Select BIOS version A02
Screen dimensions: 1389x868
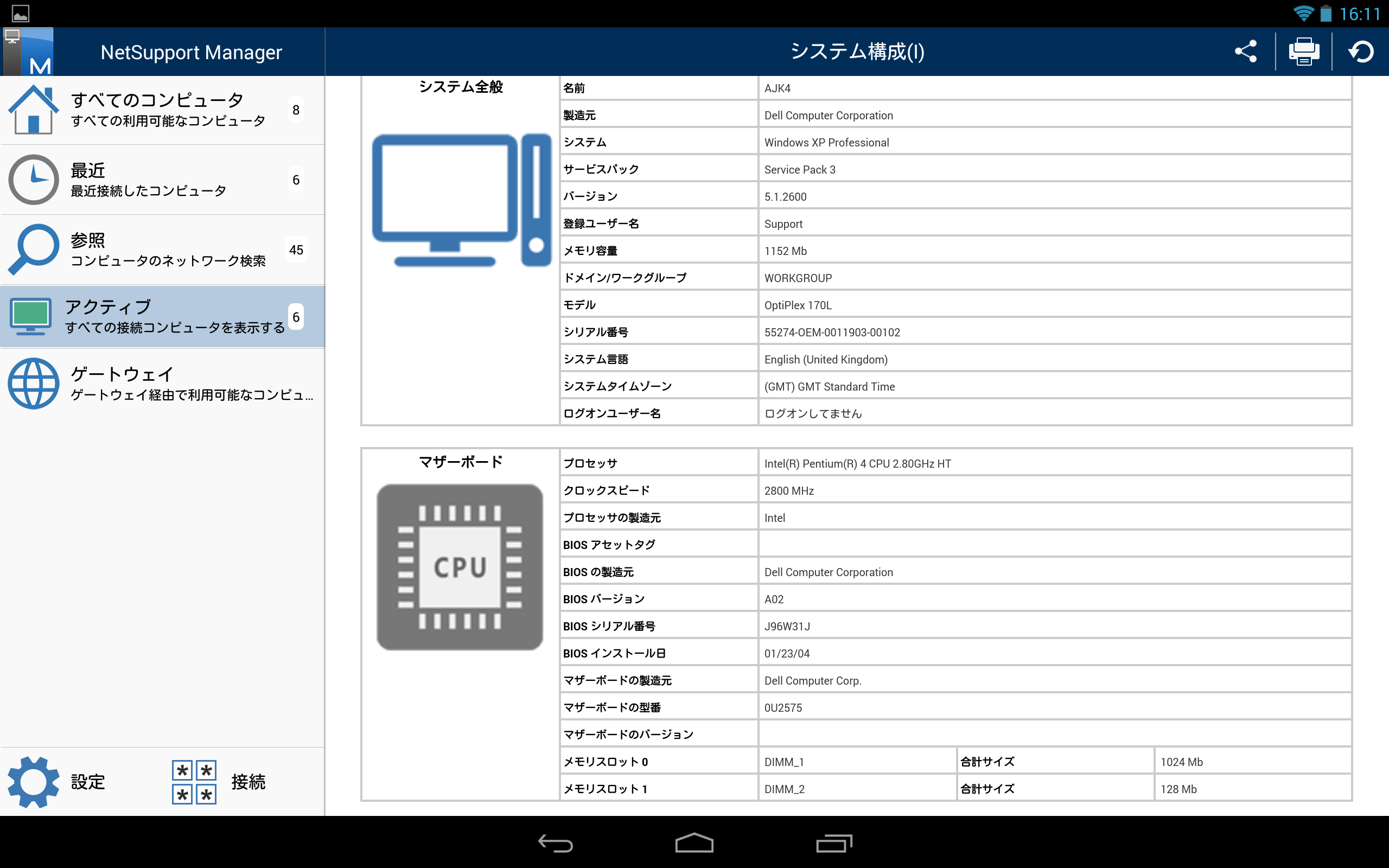click(774, 599)
